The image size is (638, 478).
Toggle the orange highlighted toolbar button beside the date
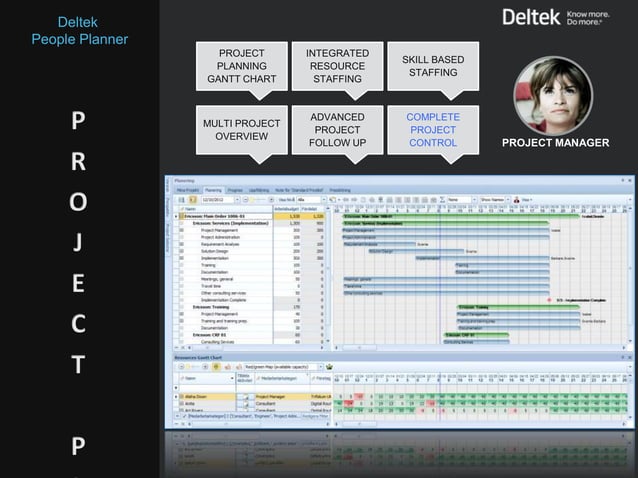193,200
